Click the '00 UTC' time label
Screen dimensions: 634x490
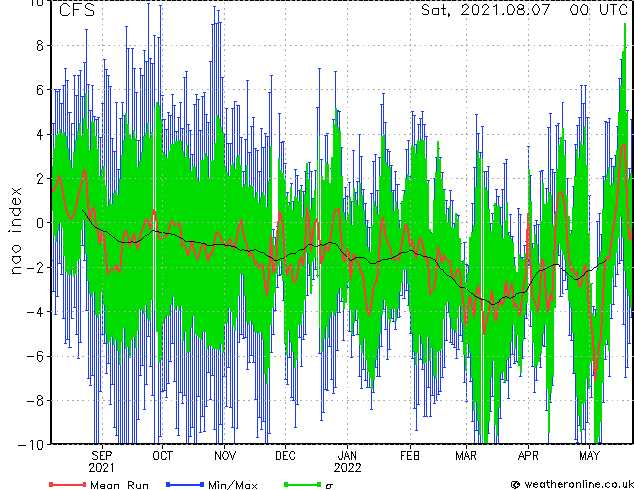pyautogui.click(x=598, y=10)
